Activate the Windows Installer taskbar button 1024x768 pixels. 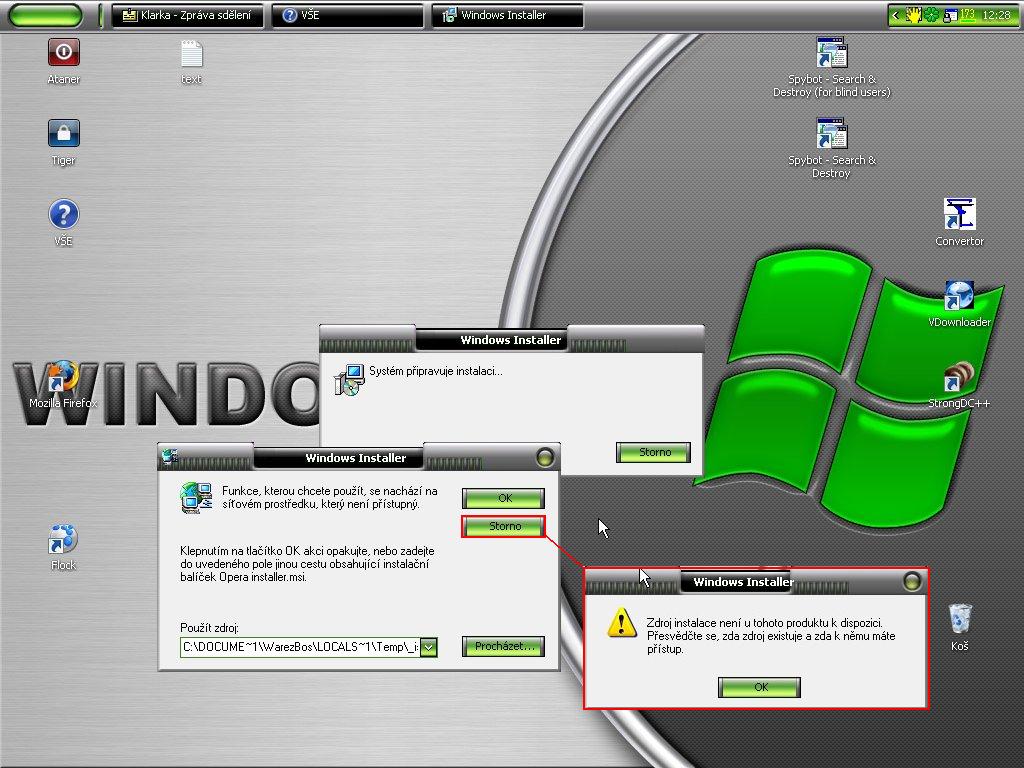(507, 15)
